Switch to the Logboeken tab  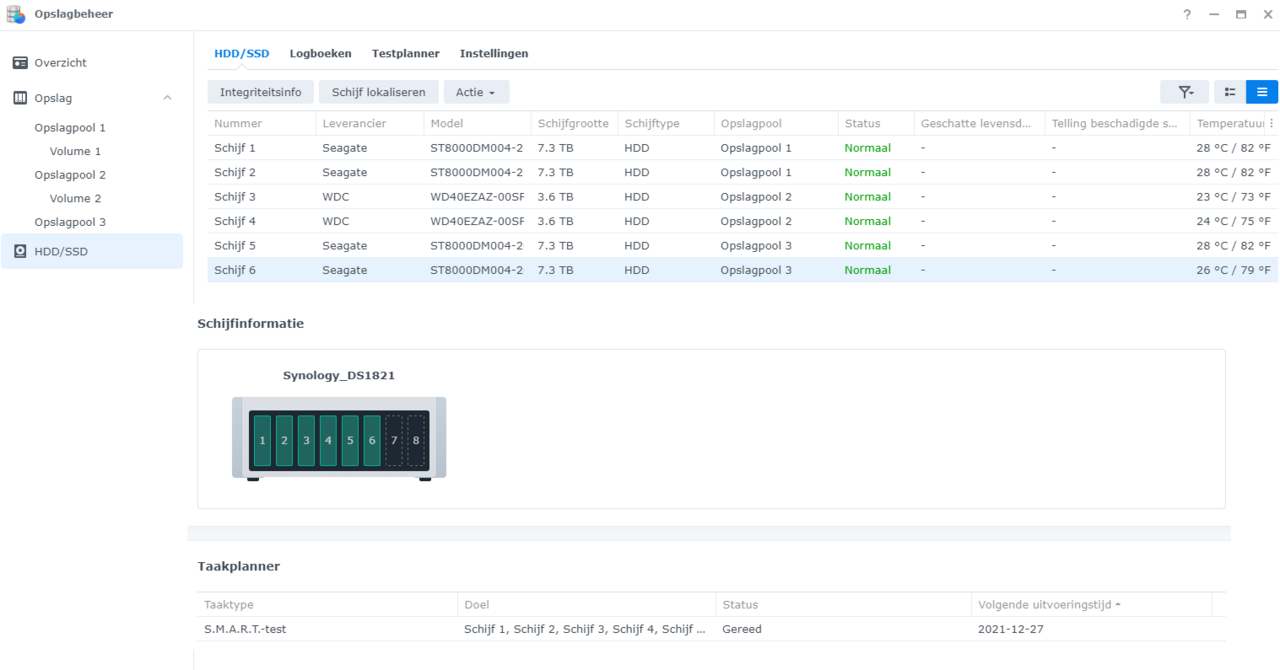tap(320, 54)
